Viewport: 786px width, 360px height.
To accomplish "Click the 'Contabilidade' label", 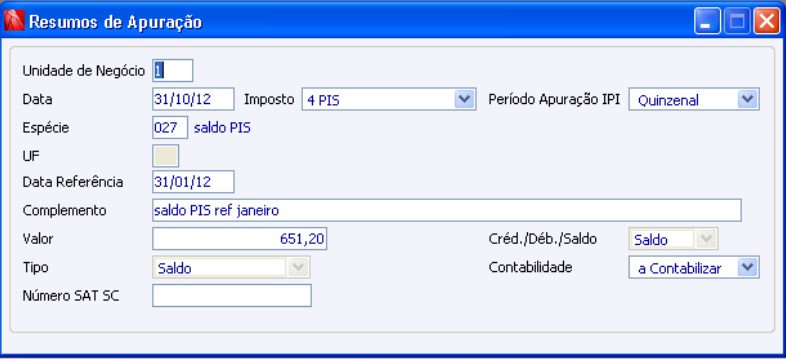I will click(x=530, y=267).
